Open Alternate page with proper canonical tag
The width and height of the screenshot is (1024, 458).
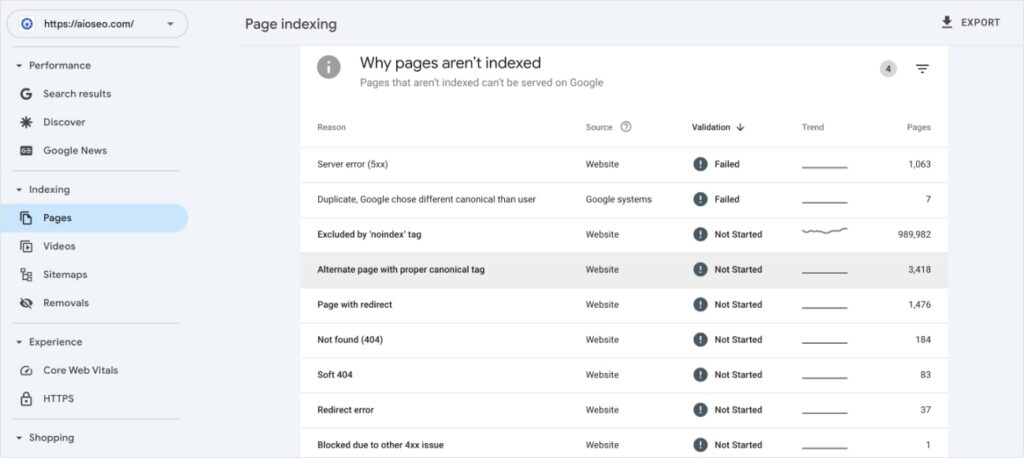click(x=624, y=270)
